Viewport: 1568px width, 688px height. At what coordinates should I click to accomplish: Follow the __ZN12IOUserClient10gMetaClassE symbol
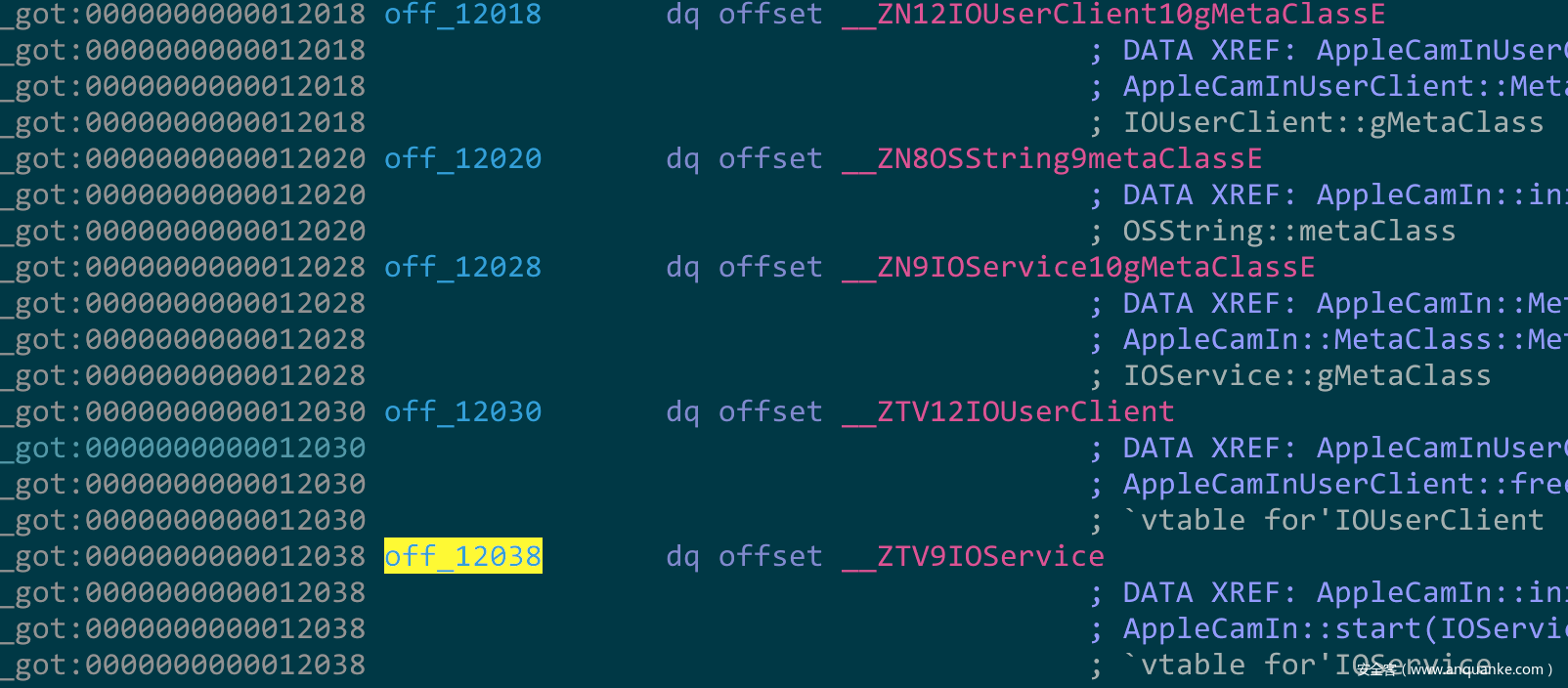click(1113, 15)
